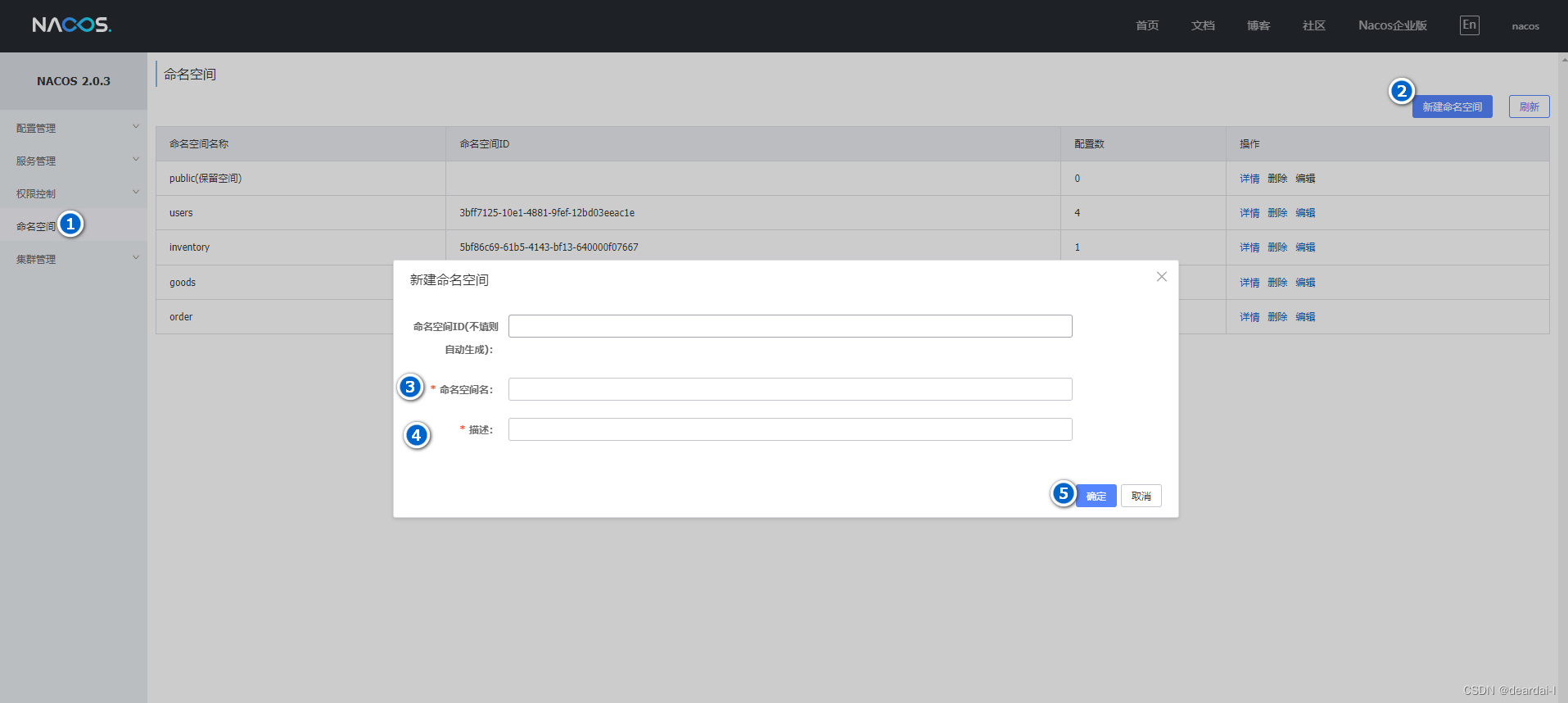
Task: Click the 刷新 button
Action: pos(1529,107)
